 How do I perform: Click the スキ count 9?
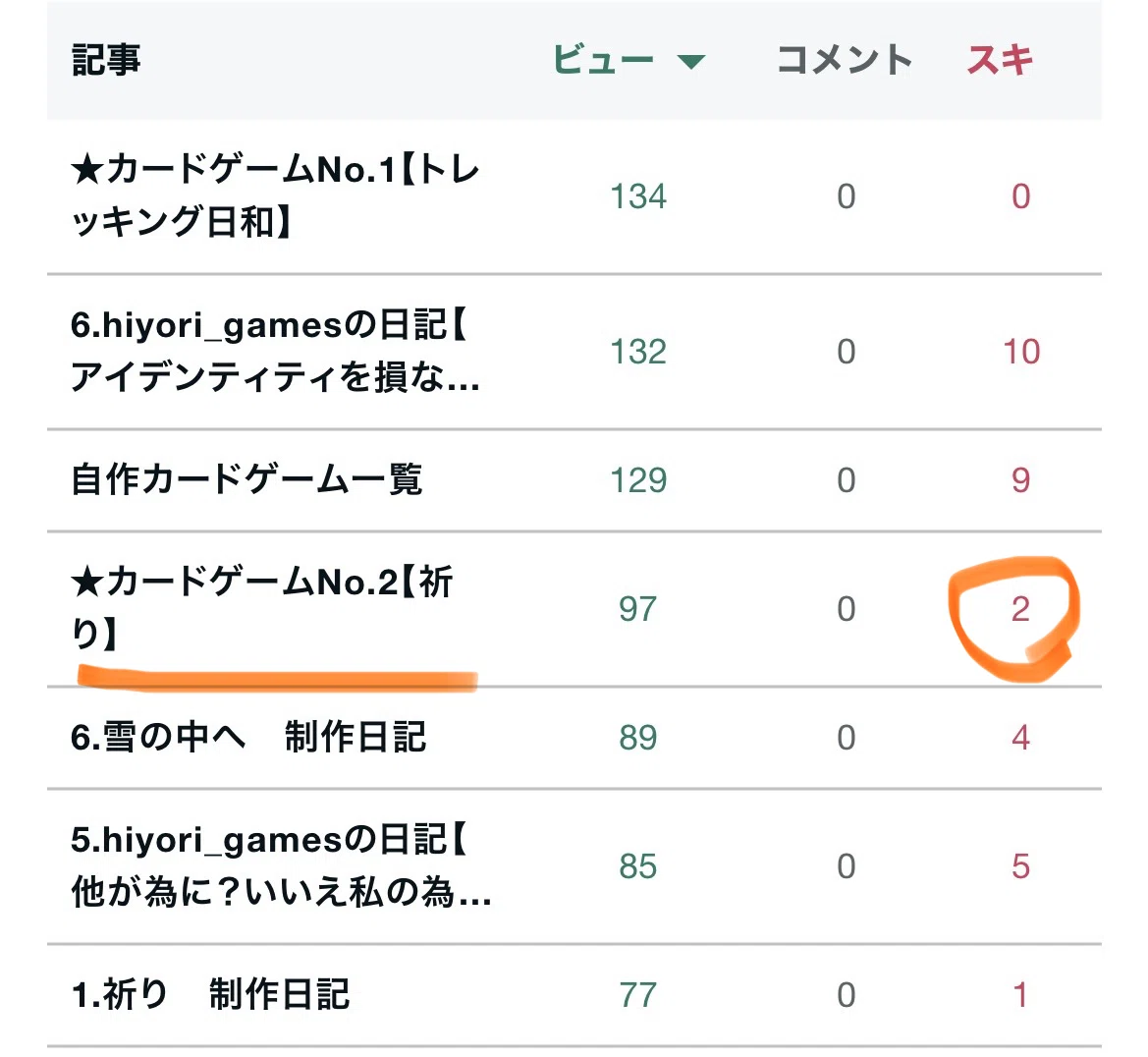[x=1020, y=481]
